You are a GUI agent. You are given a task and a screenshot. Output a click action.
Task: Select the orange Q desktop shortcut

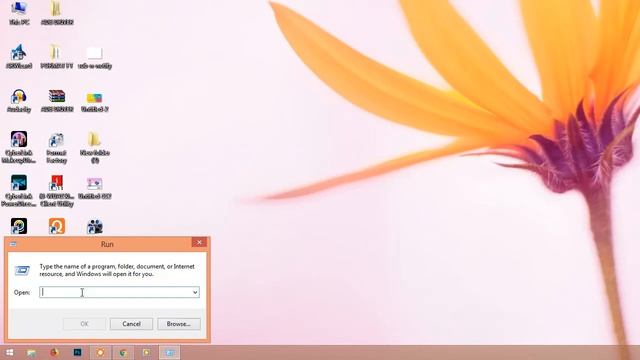tap(57, 226)
